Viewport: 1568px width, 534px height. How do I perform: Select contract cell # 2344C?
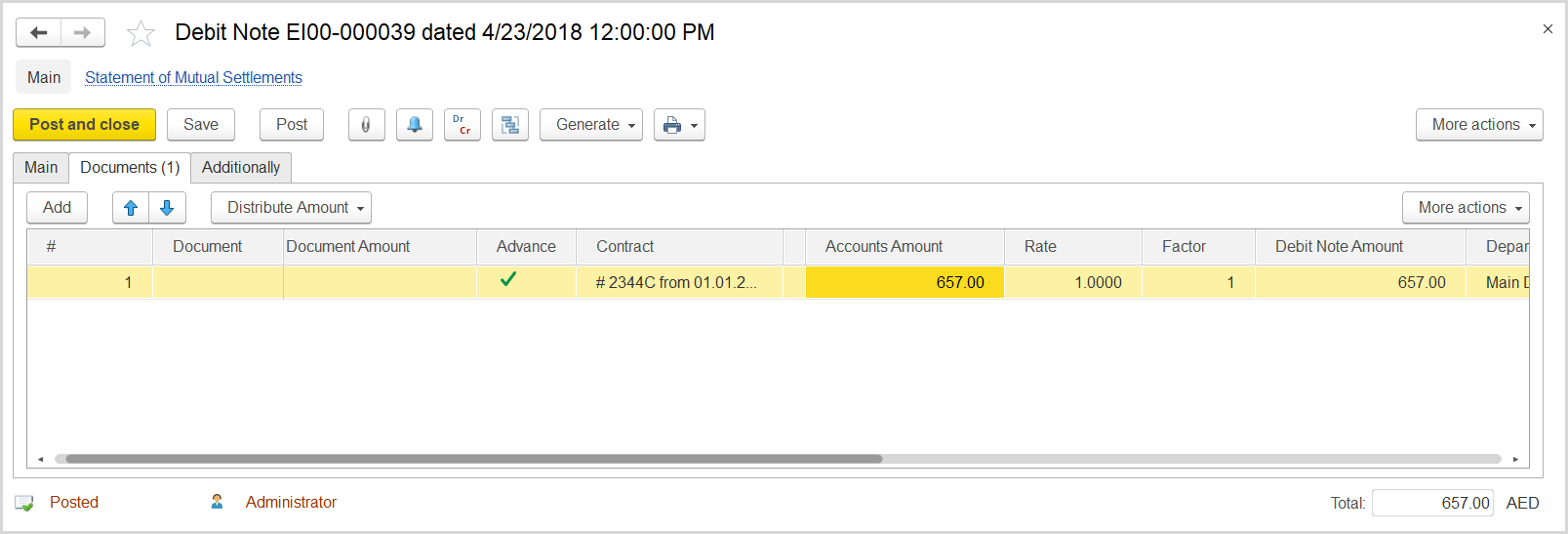coord(679,282)
